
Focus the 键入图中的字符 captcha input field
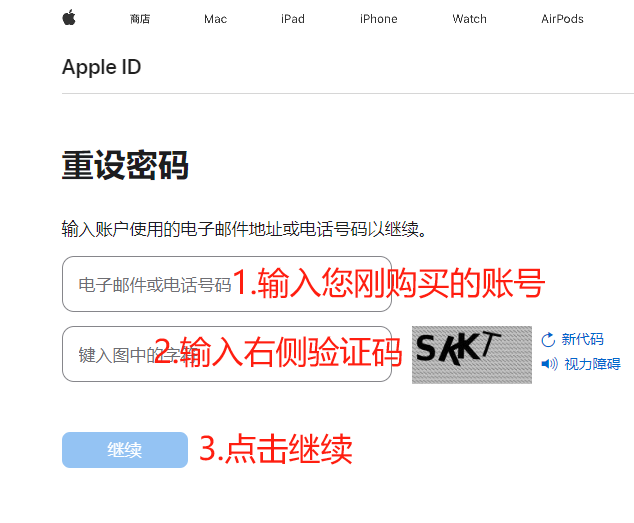point(227,354)
